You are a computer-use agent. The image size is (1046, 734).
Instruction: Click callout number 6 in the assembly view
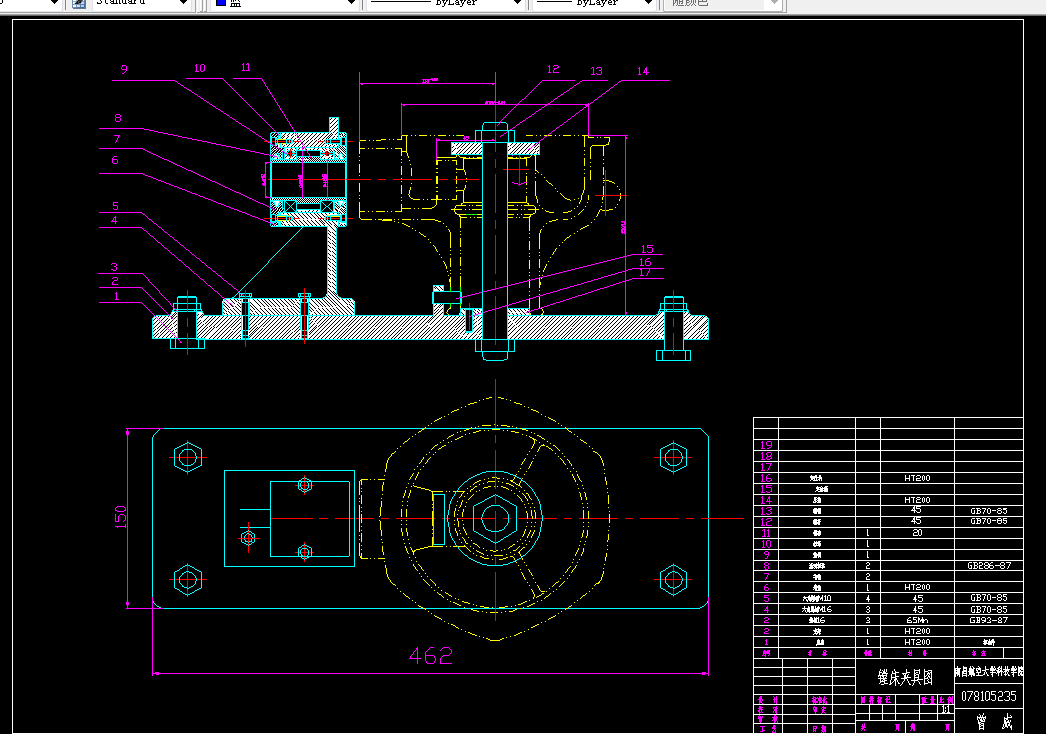115,160
